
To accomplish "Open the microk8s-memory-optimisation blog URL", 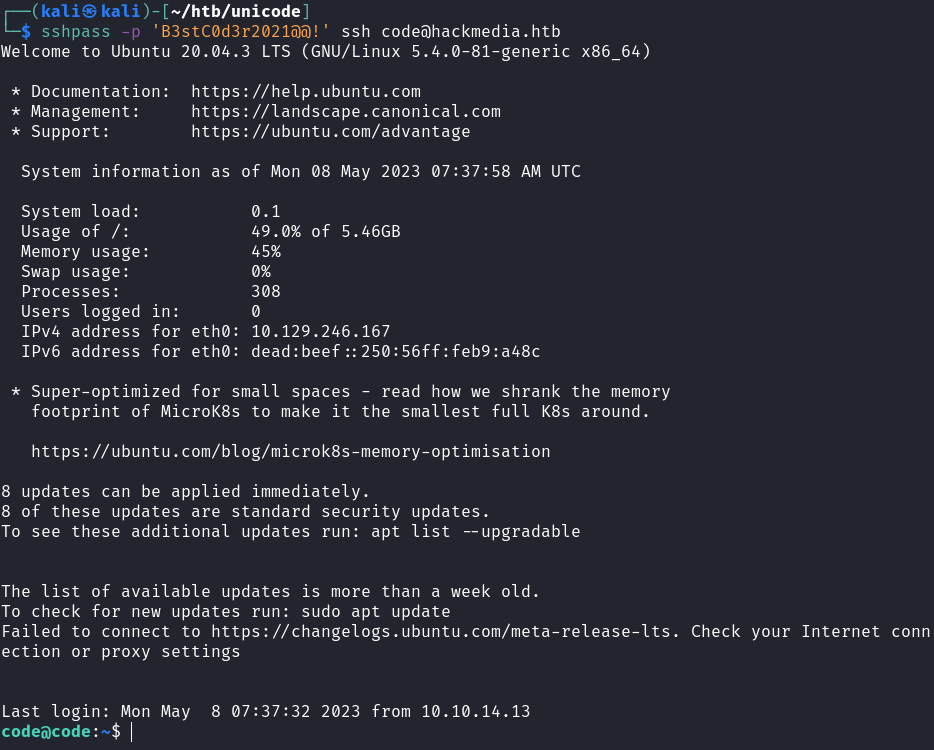I will pos(291,451).
